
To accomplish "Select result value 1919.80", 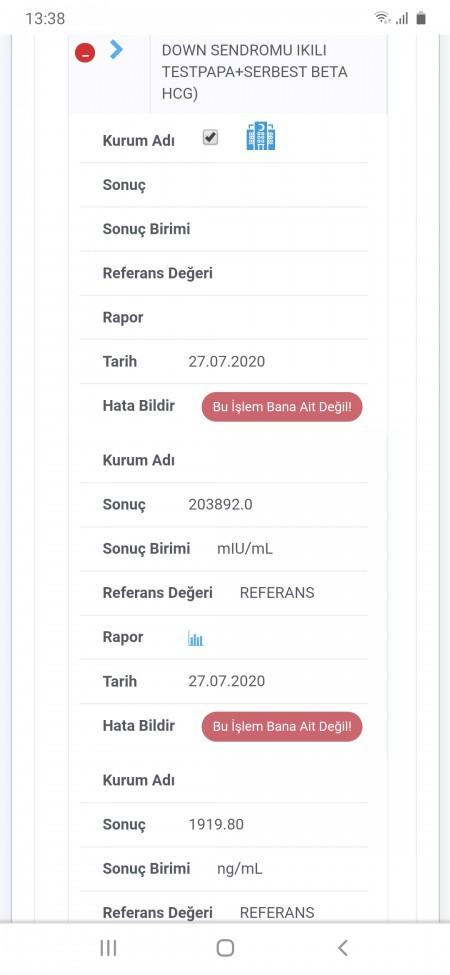I will click(216, 825).
